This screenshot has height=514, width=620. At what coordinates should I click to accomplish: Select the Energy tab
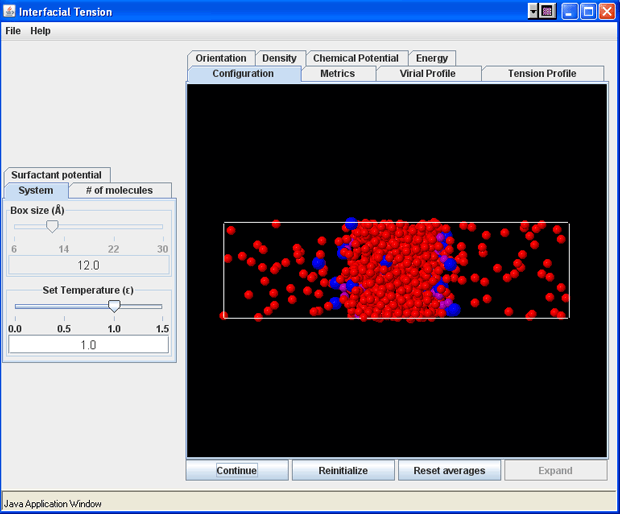pos(432,58)
